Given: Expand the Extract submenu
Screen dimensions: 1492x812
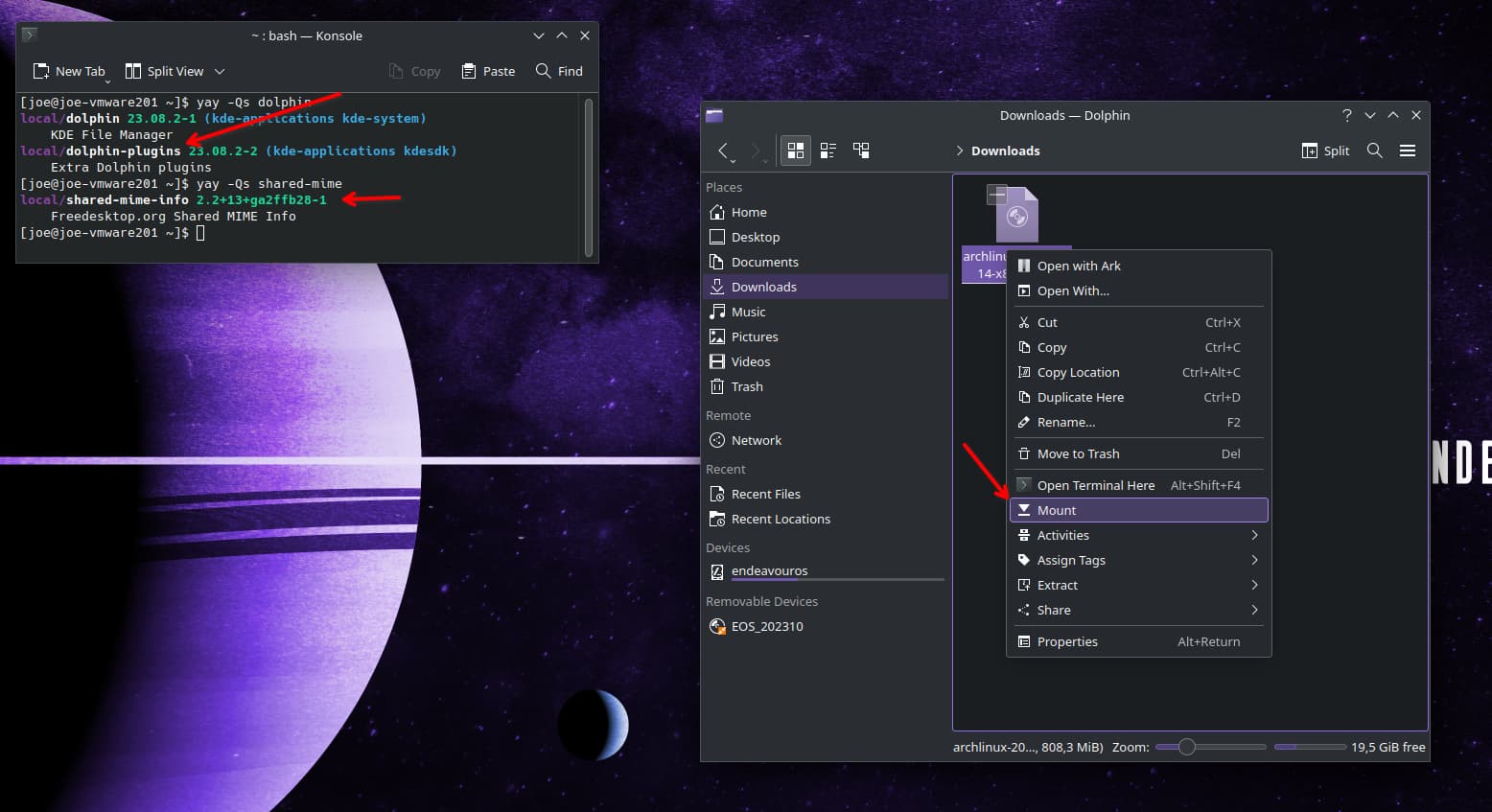Looking at the screenshot, I should (1139, 585).
